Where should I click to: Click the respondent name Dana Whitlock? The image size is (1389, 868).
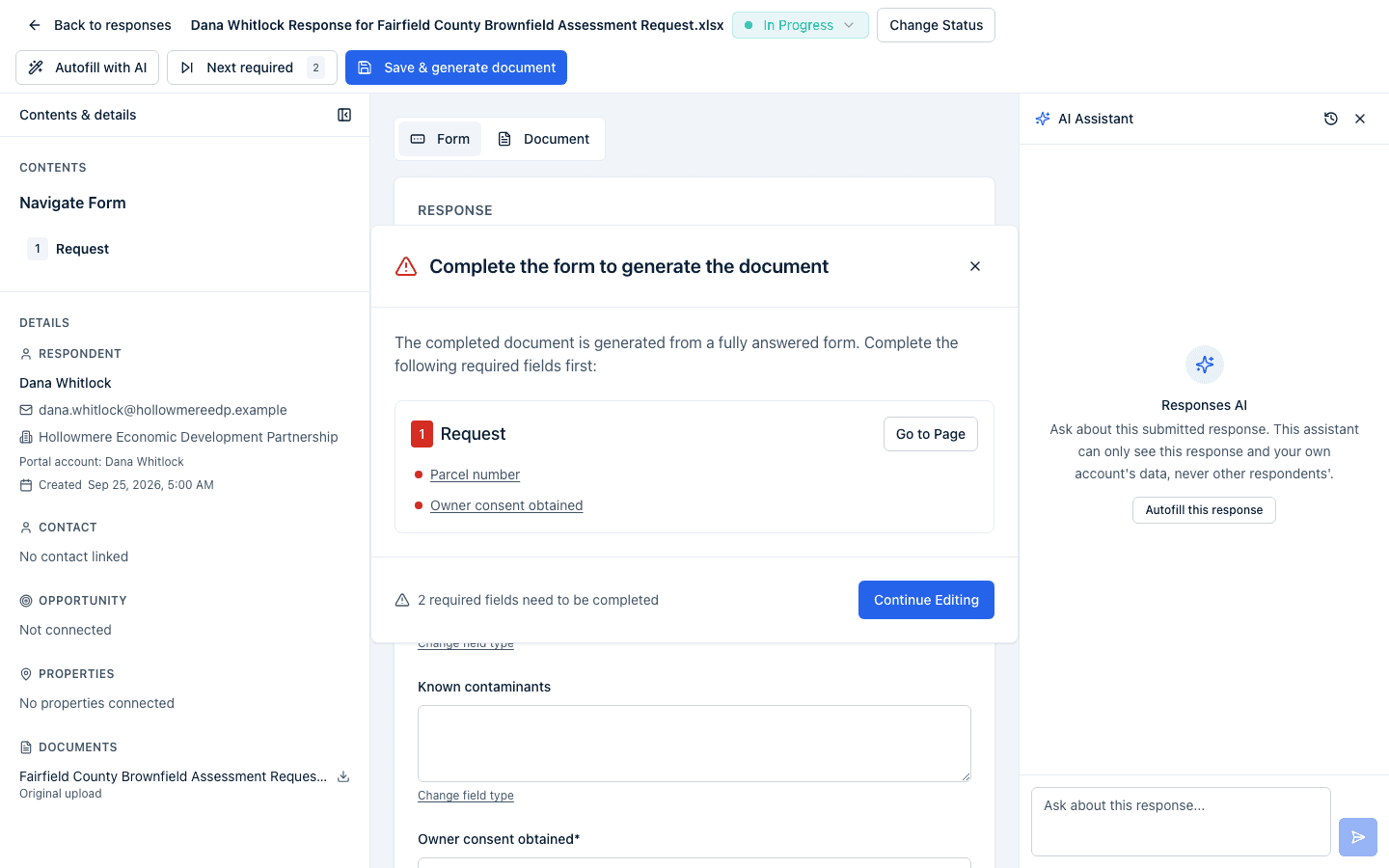click(66, 383)
